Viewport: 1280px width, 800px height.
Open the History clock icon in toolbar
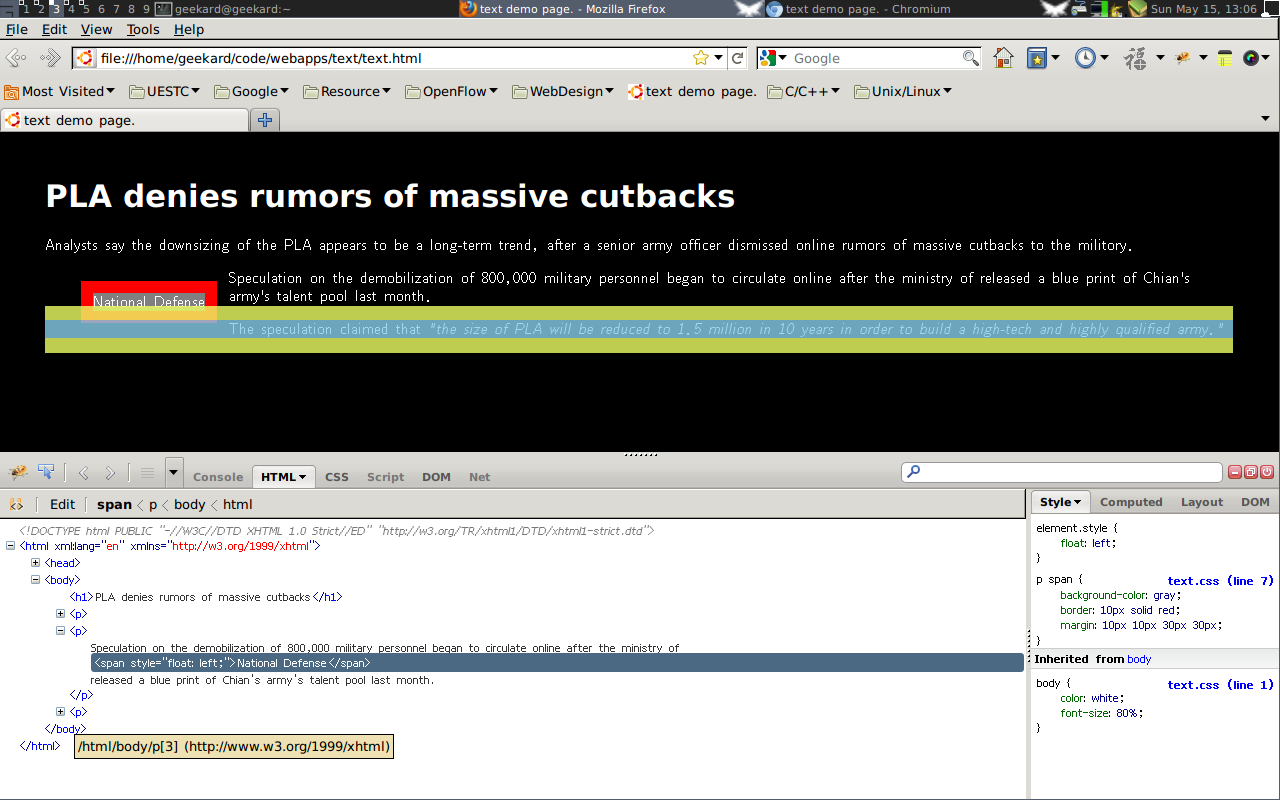(1085, 58)
